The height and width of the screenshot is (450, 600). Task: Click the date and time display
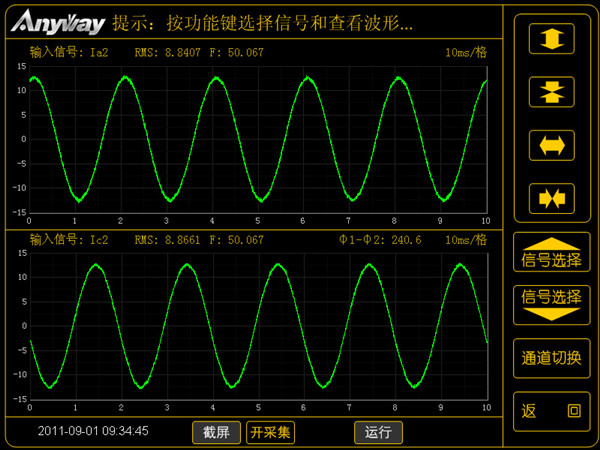click(93, 431)
